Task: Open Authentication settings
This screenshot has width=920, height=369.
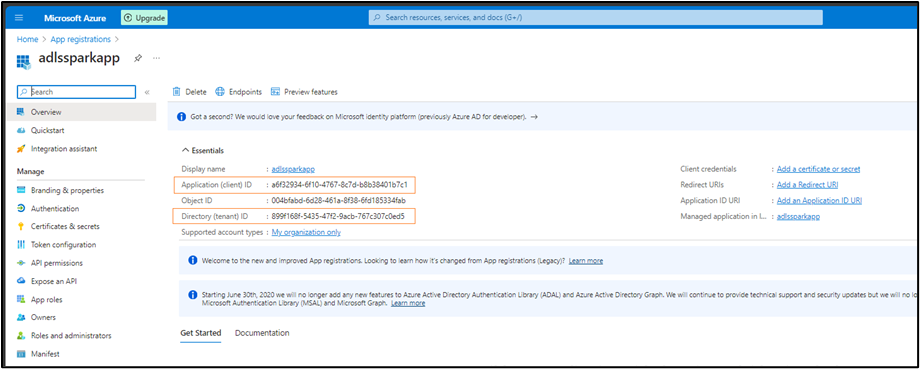Action: coord(55,208)
